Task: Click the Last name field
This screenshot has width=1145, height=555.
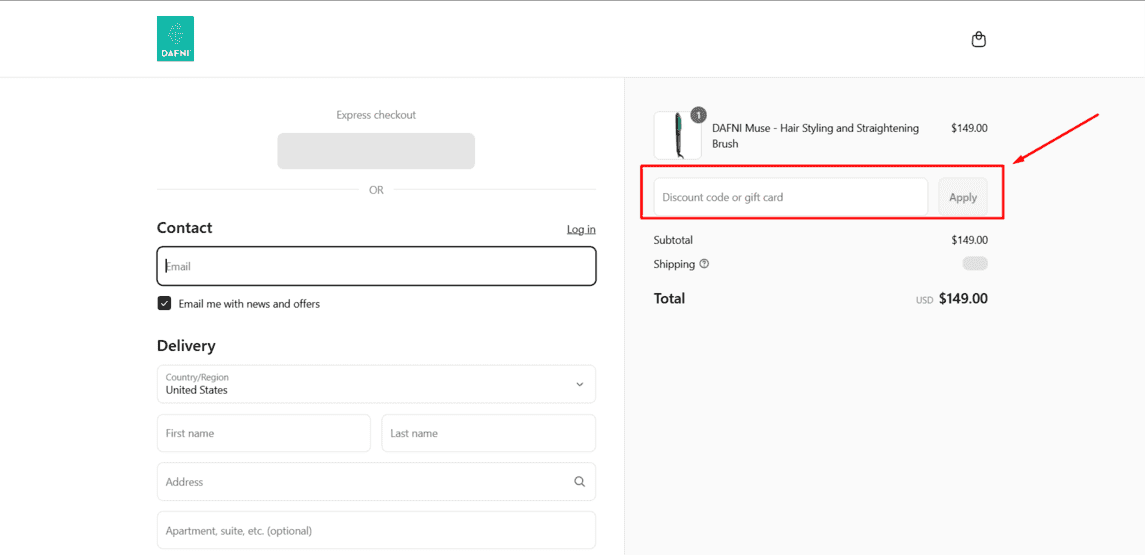Action: pyautogui.click(x=489, y=433)
